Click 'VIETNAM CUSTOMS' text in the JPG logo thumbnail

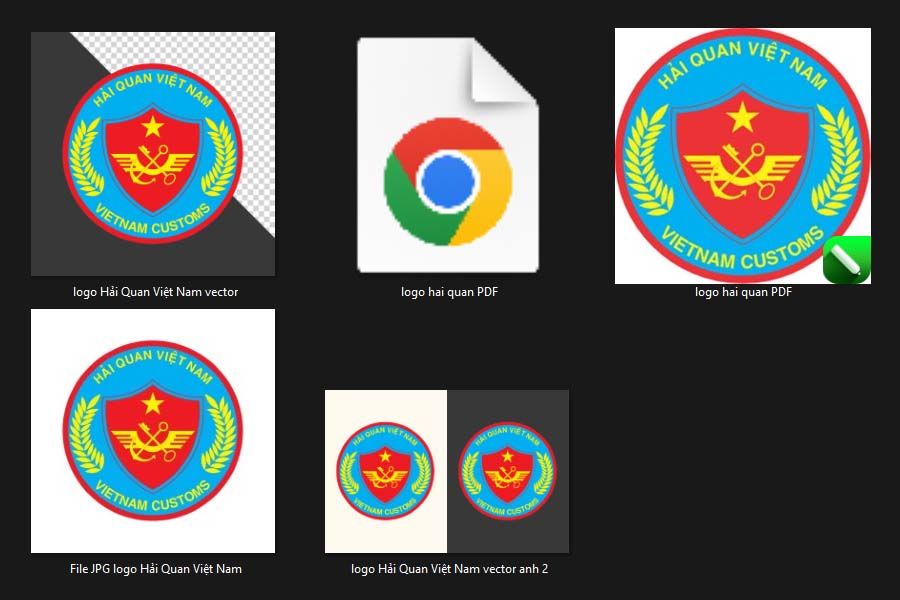tap(153, 497)
